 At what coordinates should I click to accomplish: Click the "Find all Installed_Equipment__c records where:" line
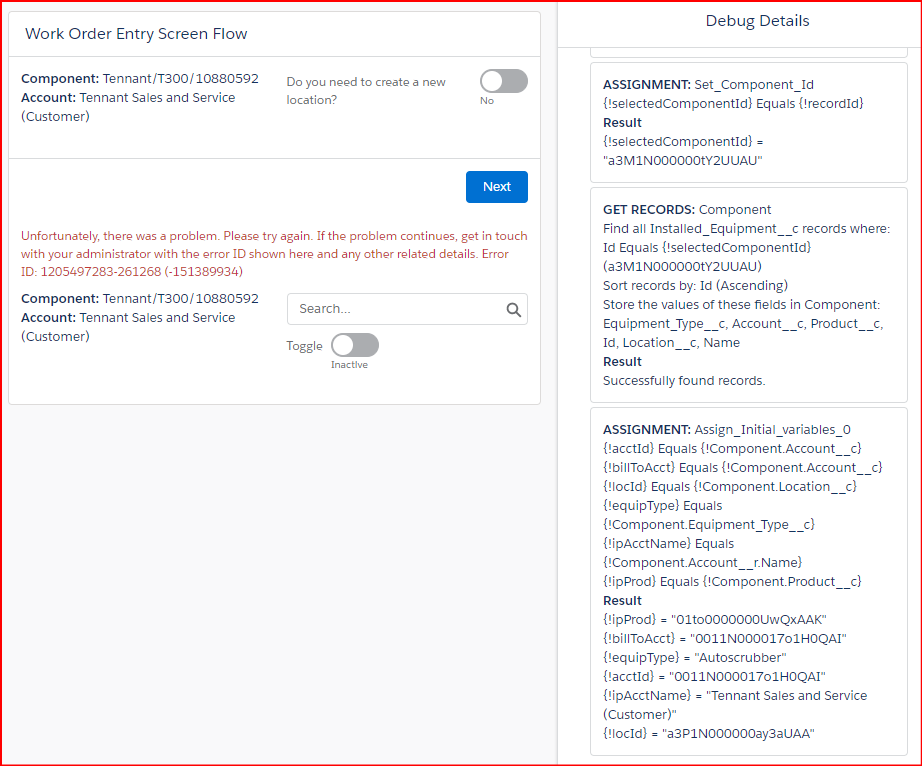[746, 229]
